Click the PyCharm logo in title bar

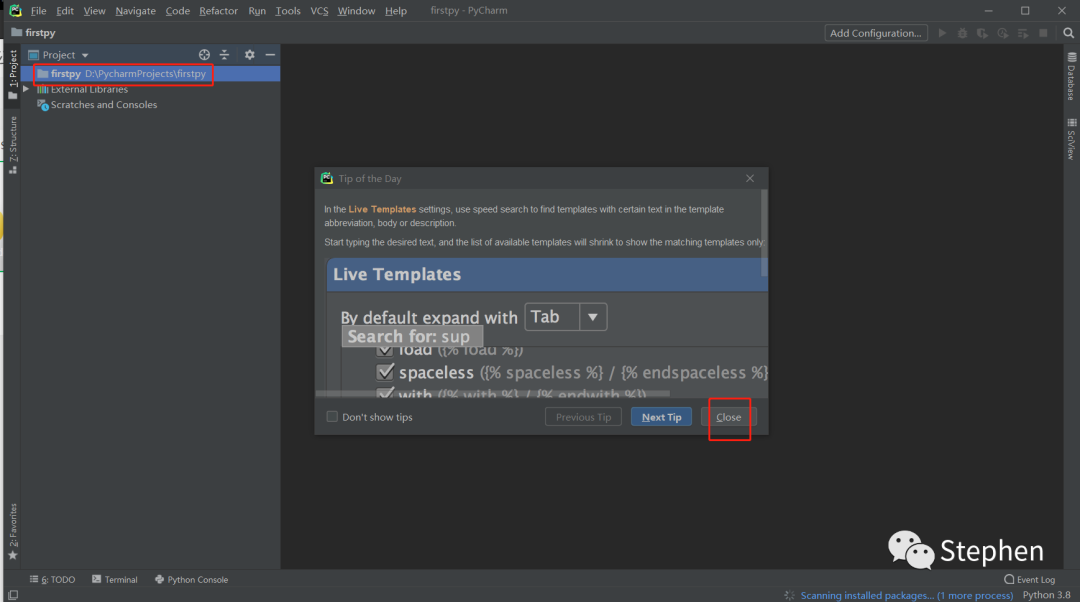15,10
